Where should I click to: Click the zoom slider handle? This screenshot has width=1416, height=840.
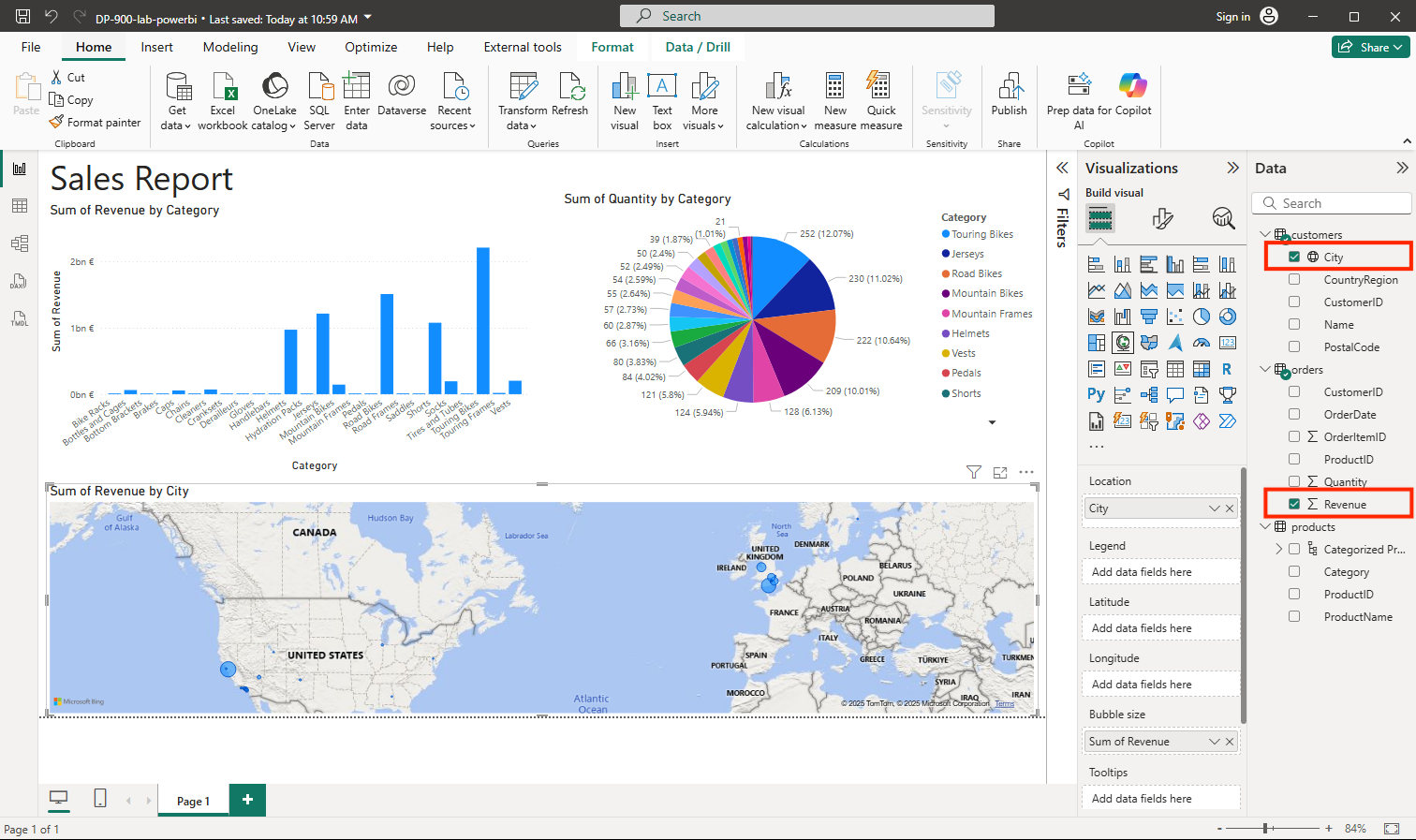click(1265, 829)
